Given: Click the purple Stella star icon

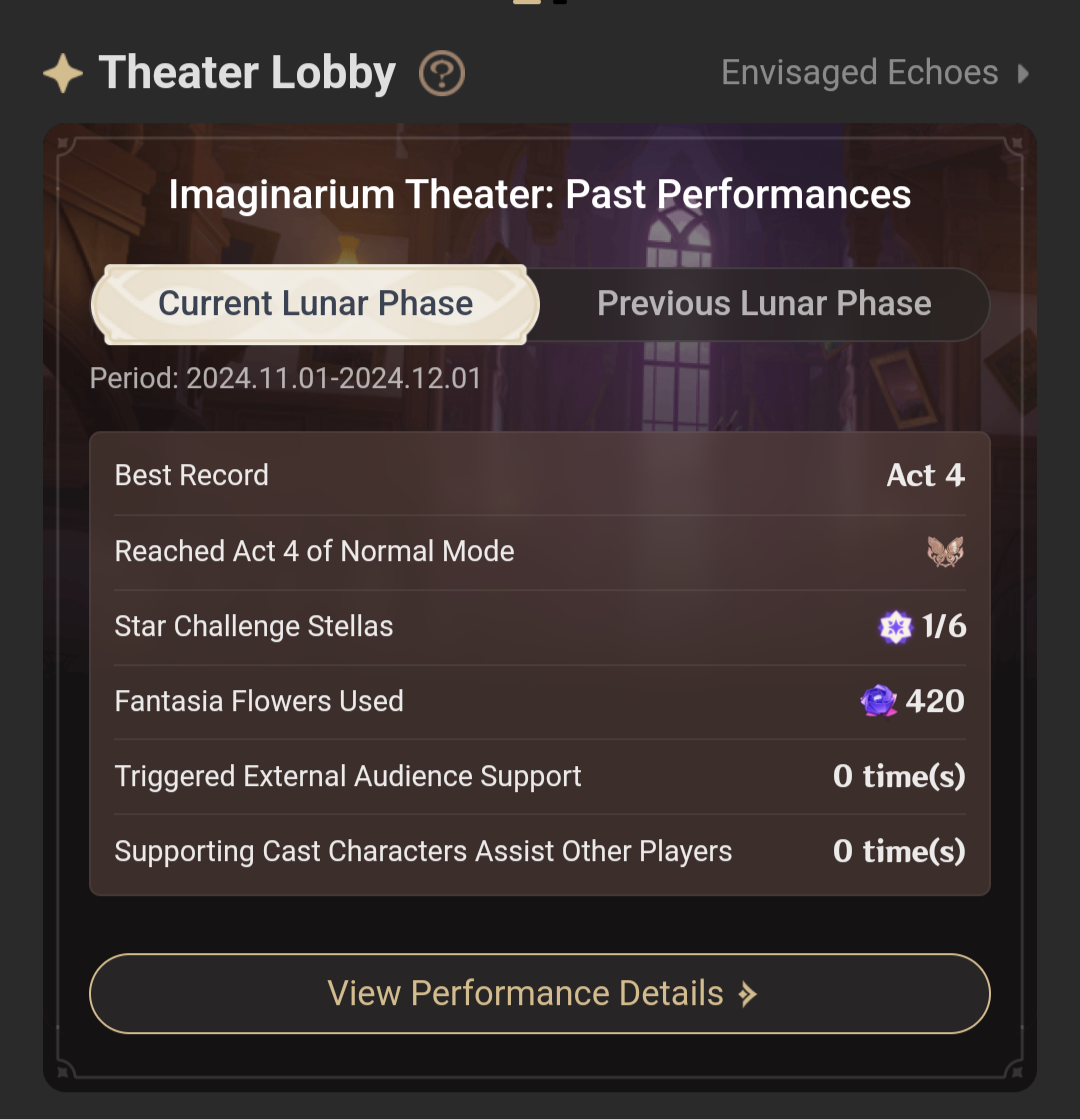Looking at the screenshot, I should click(895, 627).
